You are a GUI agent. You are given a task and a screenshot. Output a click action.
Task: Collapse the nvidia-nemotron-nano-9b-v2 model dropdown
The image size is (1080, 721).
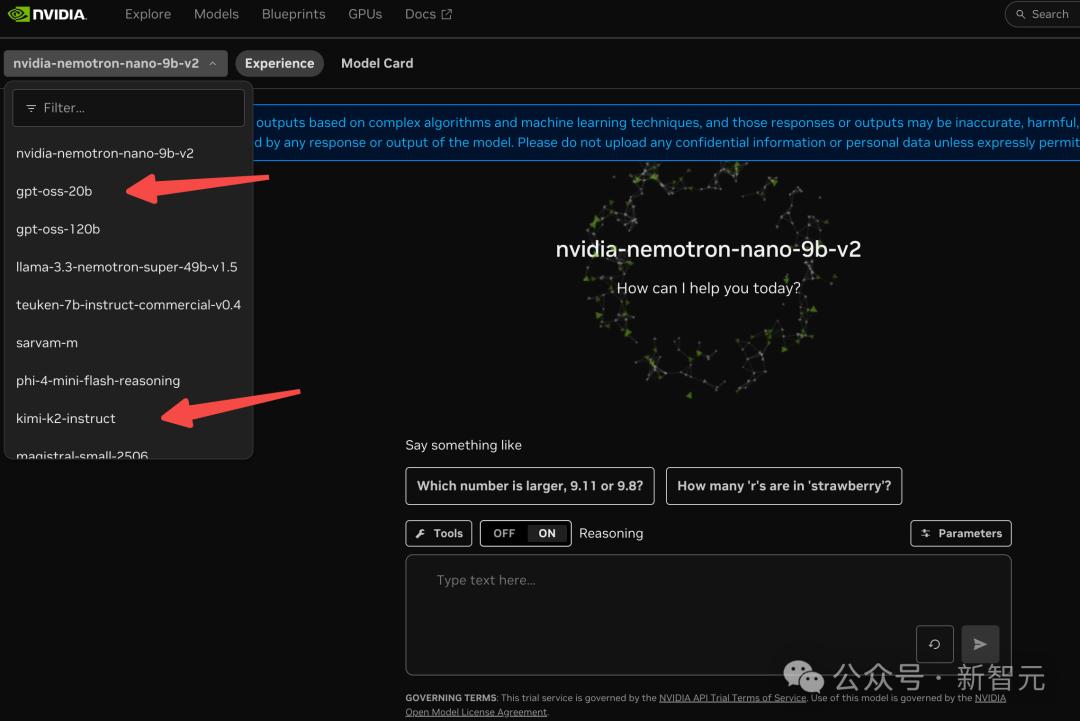(x=115, y=63)
